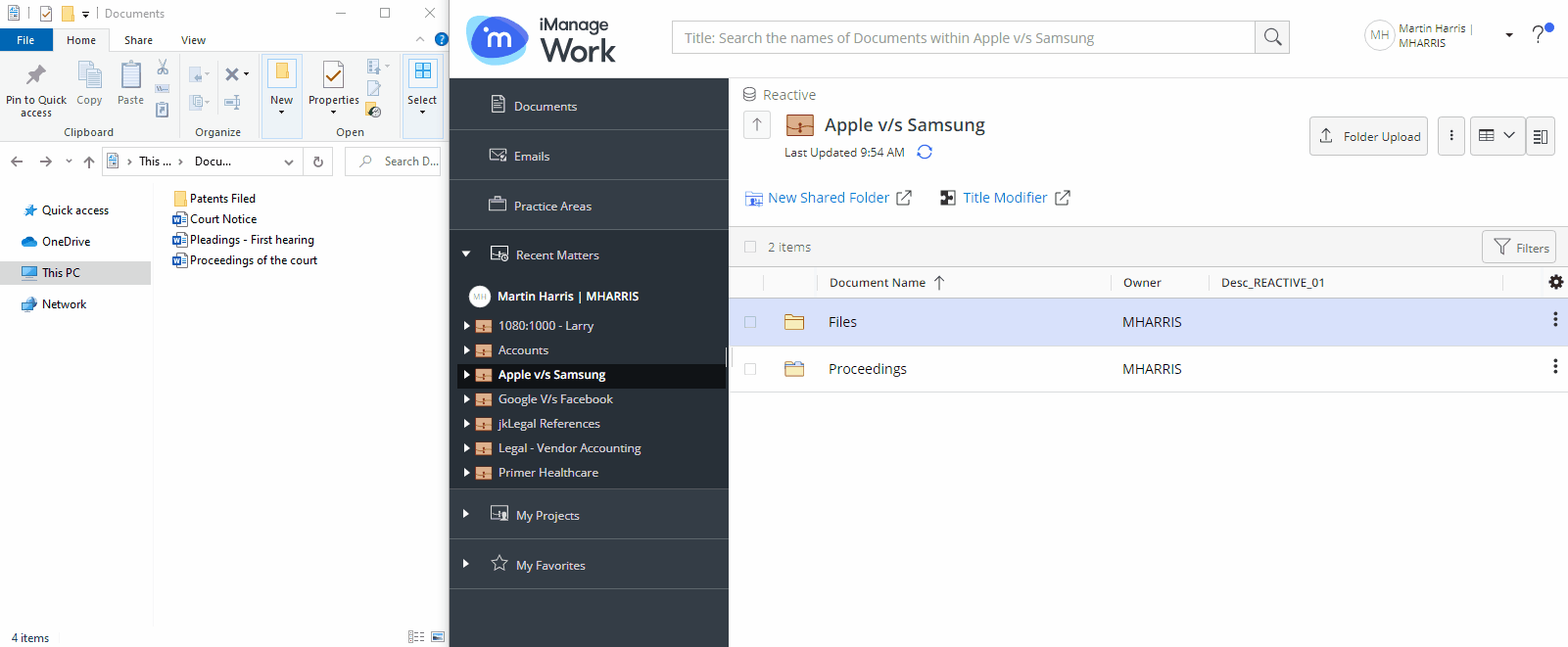Image resolution: width=1568 pixels, height=647 pixels.
Task: Click the refresh icon beside Last Updated
Action: (x=925, y=152)
